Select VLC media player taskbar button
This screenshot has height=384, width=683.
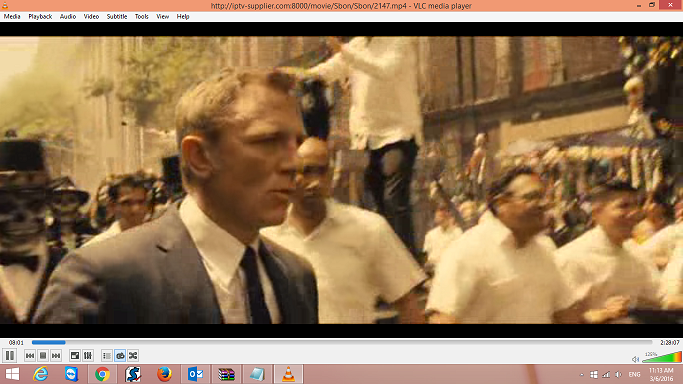tap(288, 374)
